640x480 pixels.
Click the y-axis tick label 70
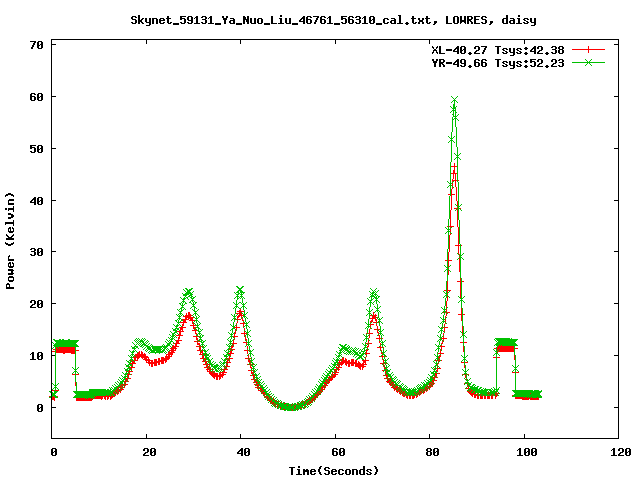coord(36,45)
